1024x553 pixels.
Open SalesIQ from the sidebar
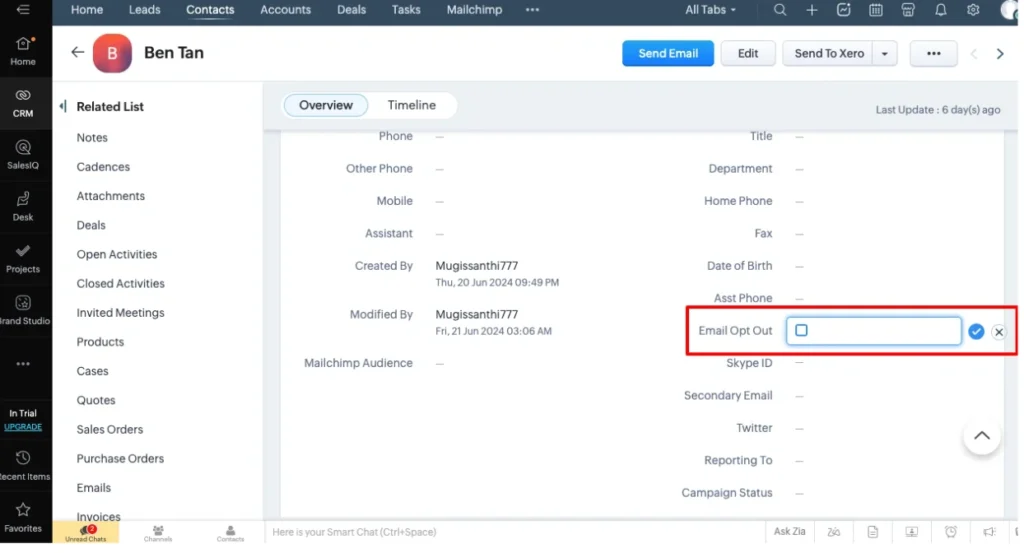click(23, 155)
